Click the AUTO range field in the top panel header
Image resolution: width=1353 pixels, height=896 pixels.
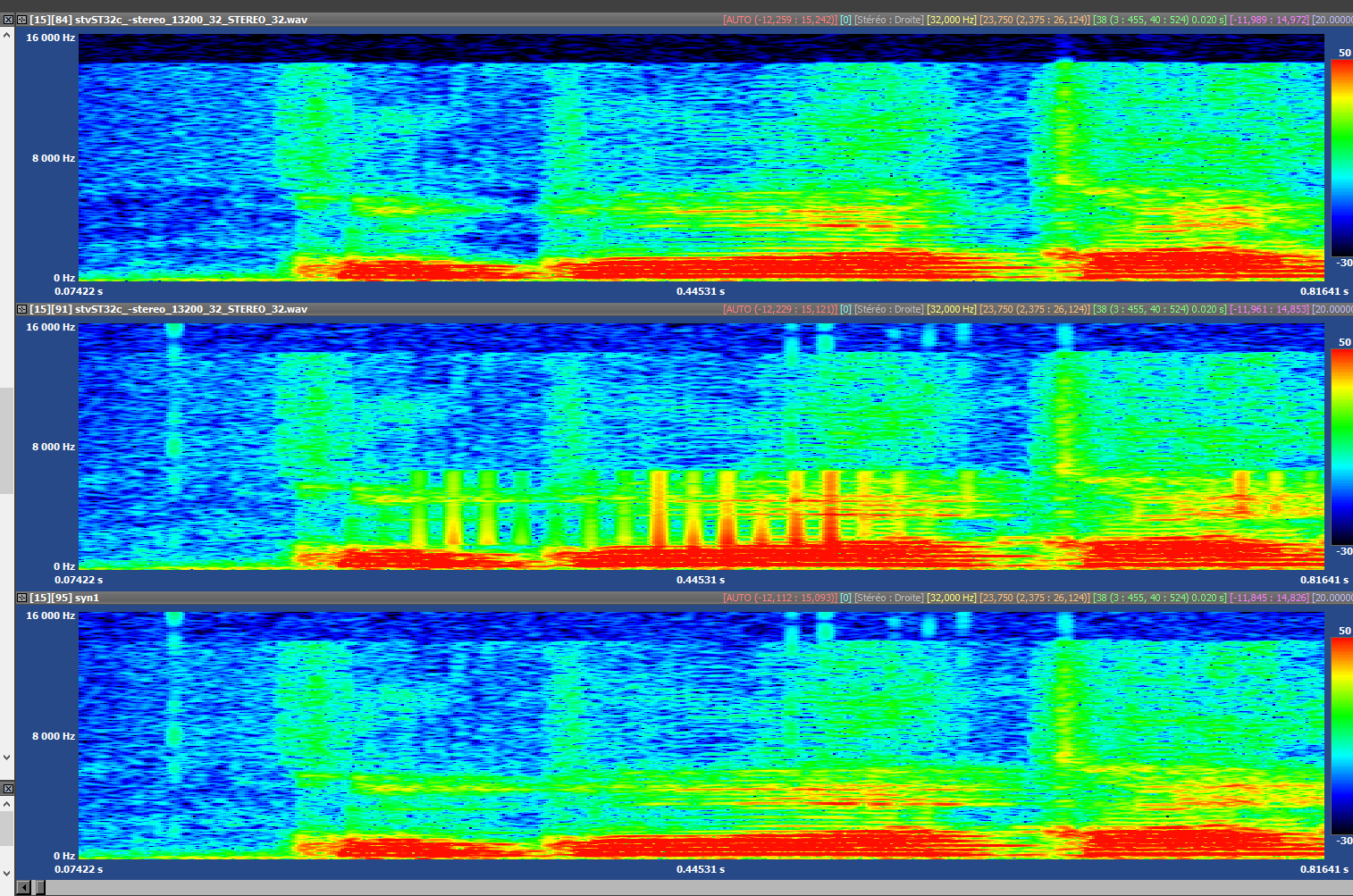(779, 20)
